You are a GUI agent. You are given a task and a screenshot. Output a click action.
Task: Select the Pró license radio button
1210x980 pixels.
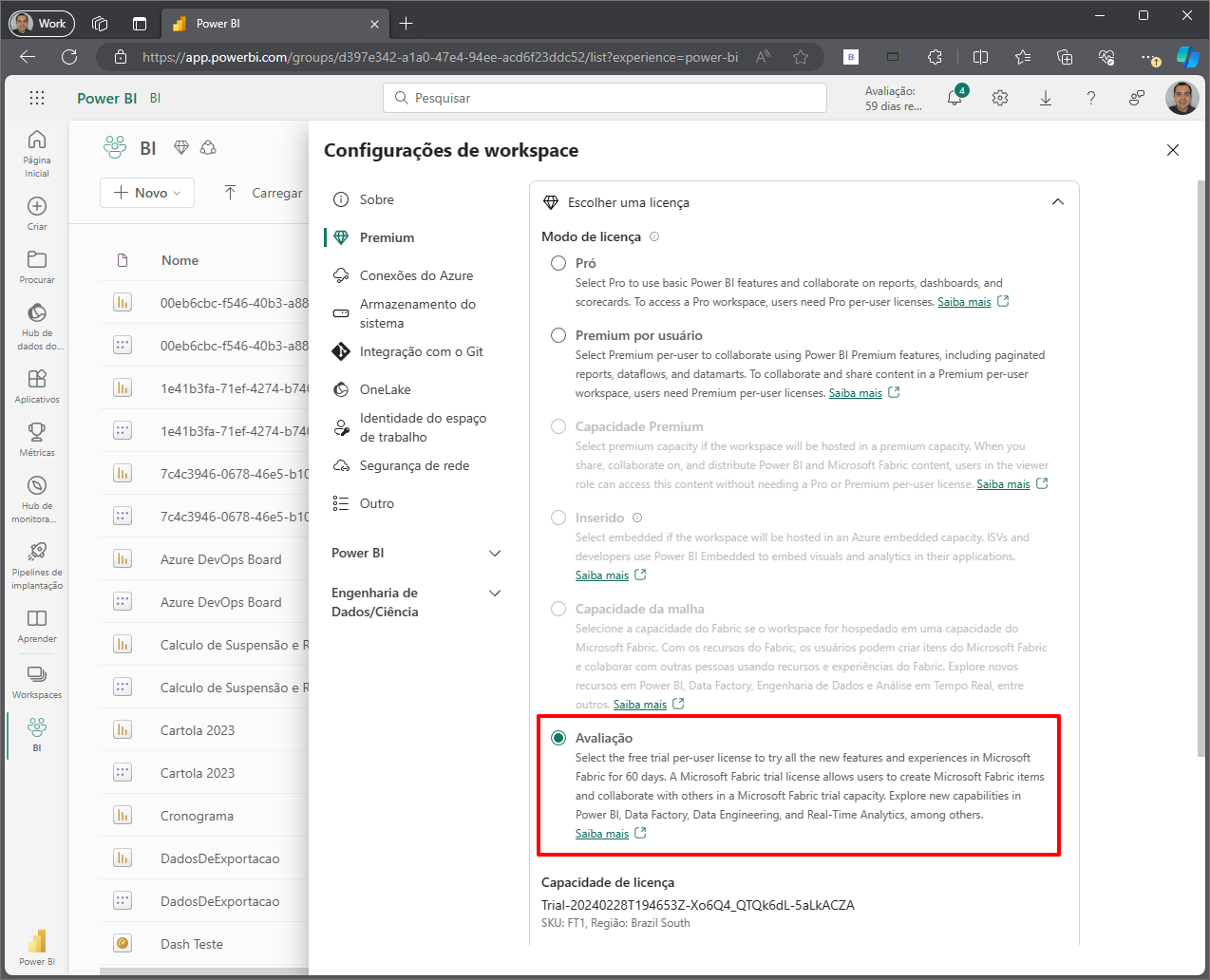[558, 263]
